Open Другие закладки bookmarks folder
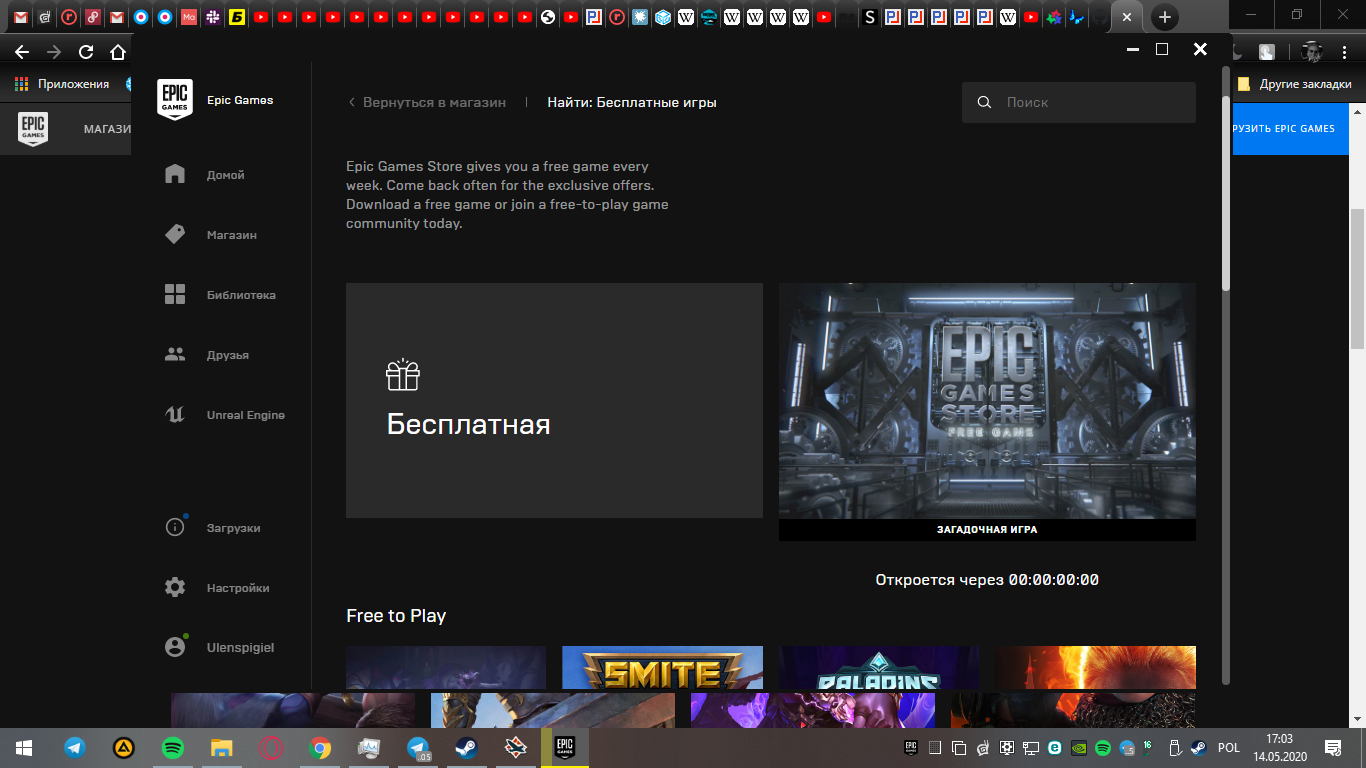The width and height of the screenshot is (1366, 768). 1295,84
